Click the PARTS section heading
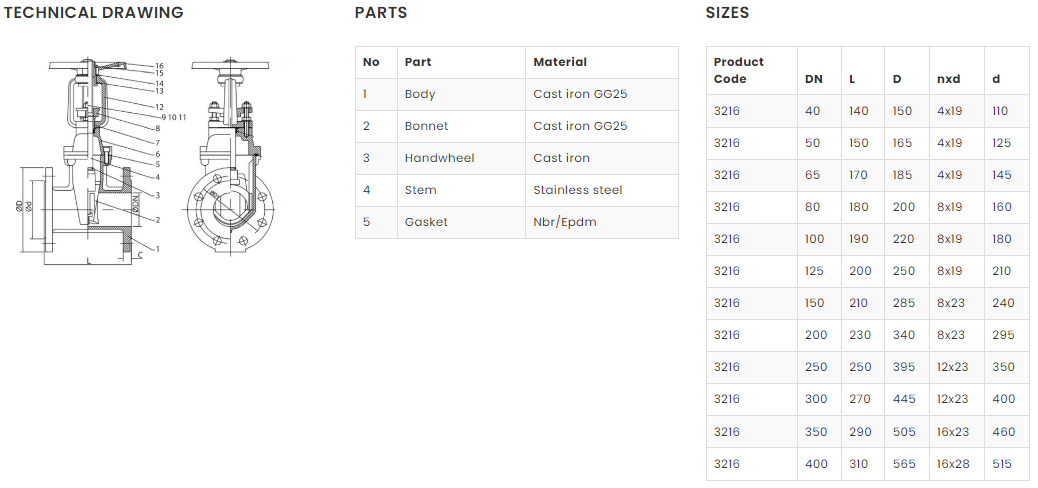The width and height of the screenshot is (1038, 488). click(381, 13)
